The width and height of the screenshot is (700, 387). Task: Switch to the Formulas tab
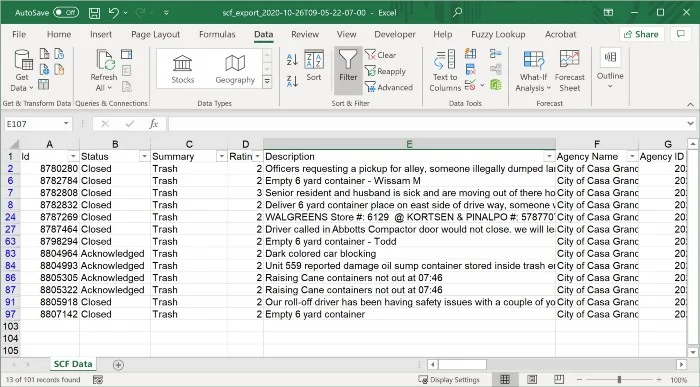coord(217,34)
